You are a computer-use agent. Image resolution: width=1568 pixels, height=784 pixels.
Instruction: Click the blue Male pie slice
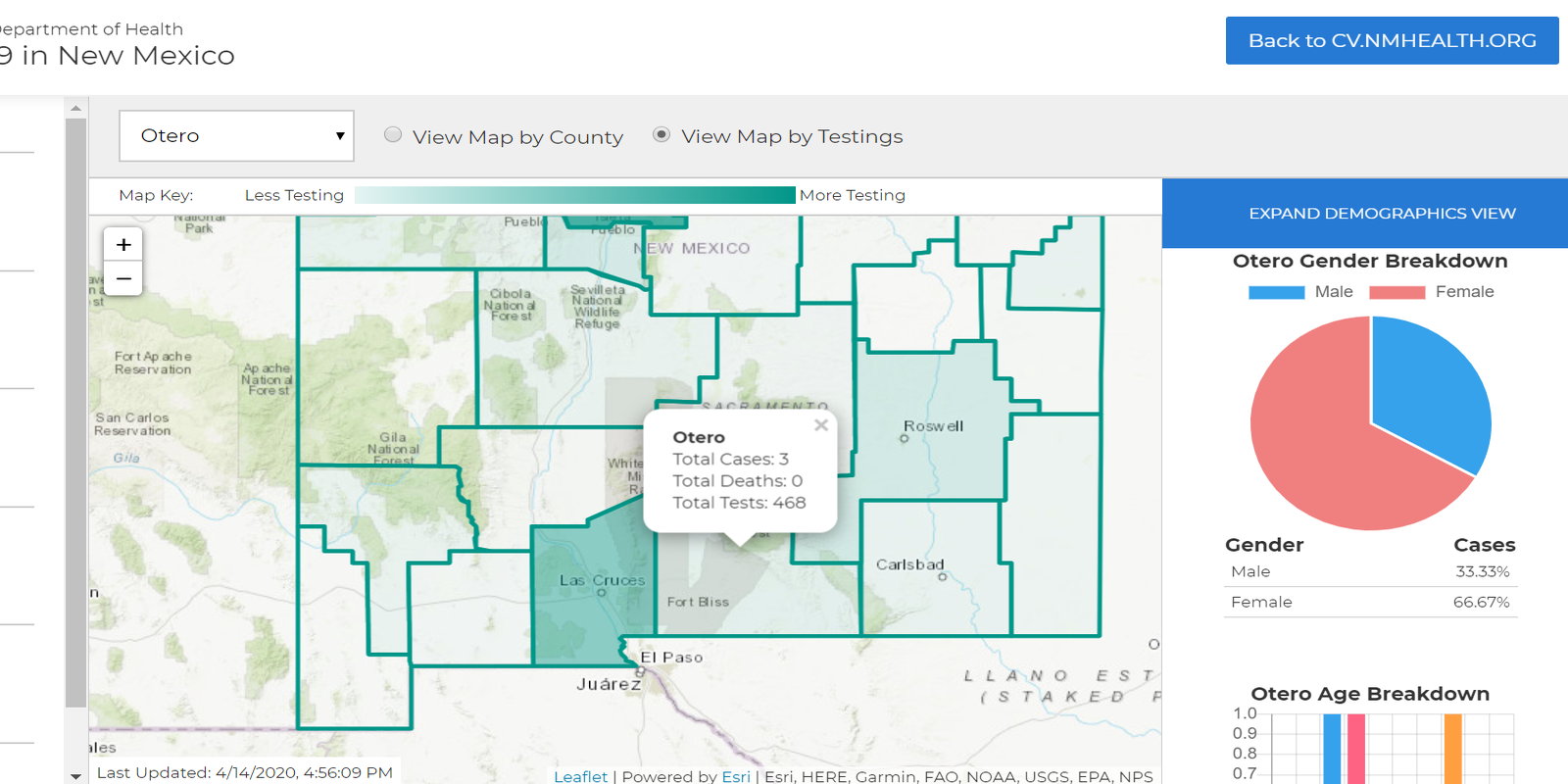[1426, 392]
